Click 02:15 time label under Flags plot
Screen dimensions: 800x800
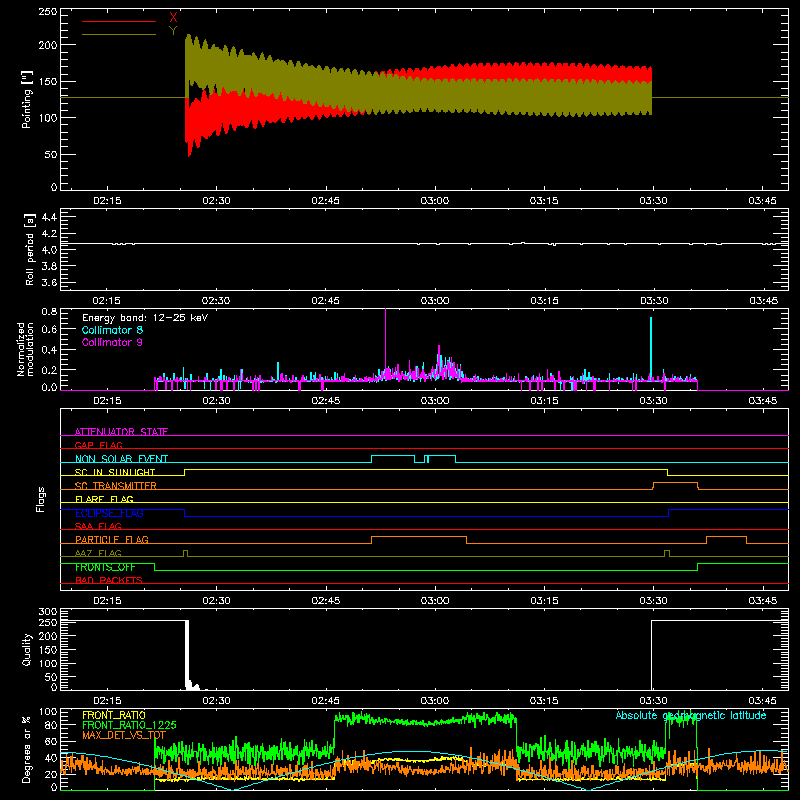pyautogui.click(x=107, y=601)
